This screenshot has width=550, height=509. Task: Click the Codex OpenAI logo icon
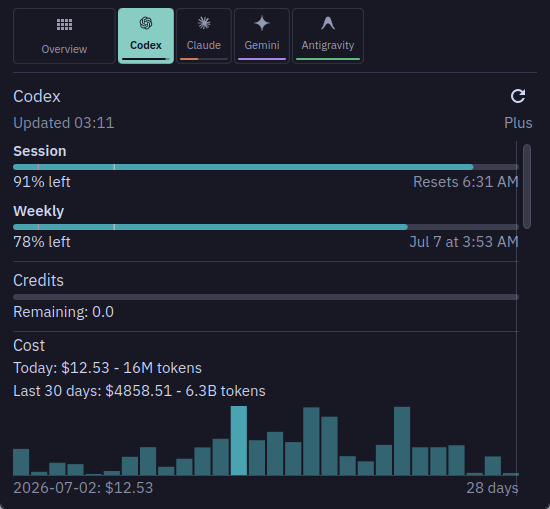(146, 23)
